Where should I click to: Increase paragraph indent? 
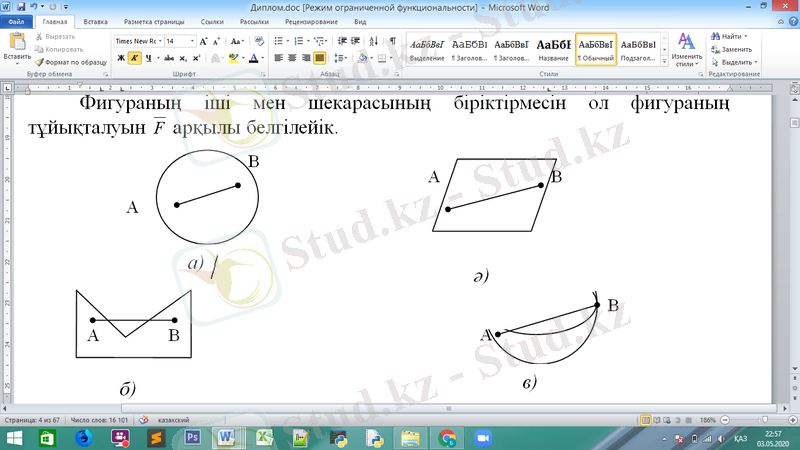point(356,41)
